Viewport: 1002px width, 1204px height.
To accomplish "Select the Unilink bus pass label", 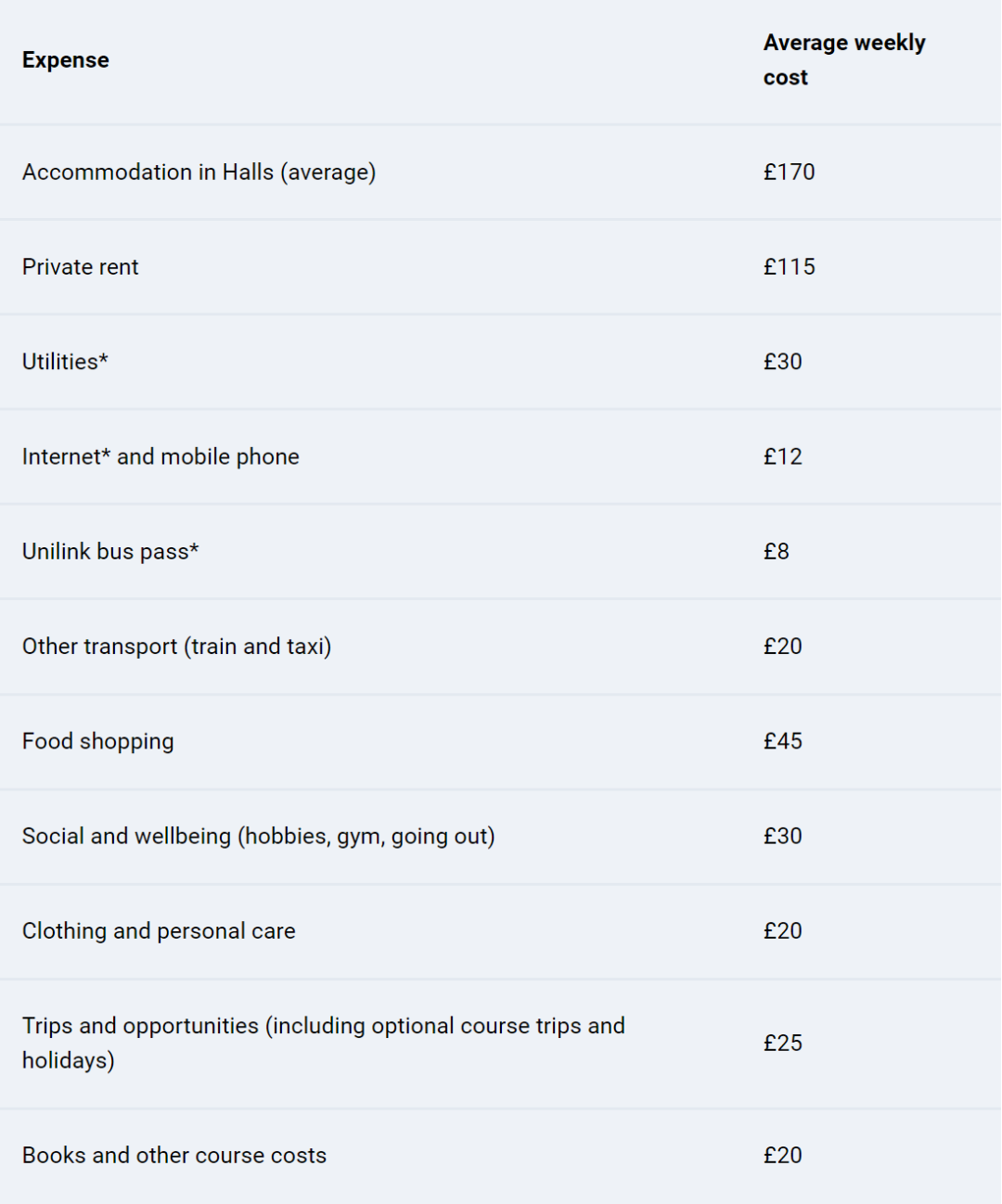I will 110,552.
